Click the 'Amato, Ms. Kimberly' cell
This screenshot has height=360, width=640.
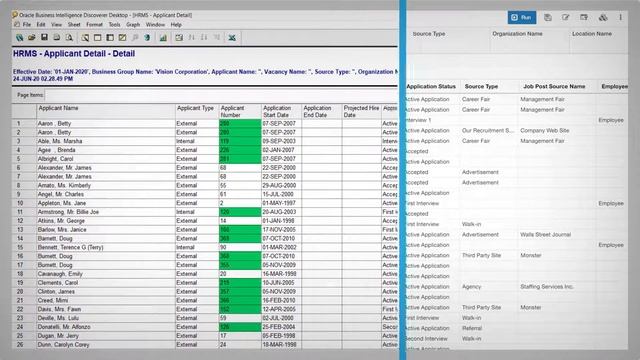106,185
